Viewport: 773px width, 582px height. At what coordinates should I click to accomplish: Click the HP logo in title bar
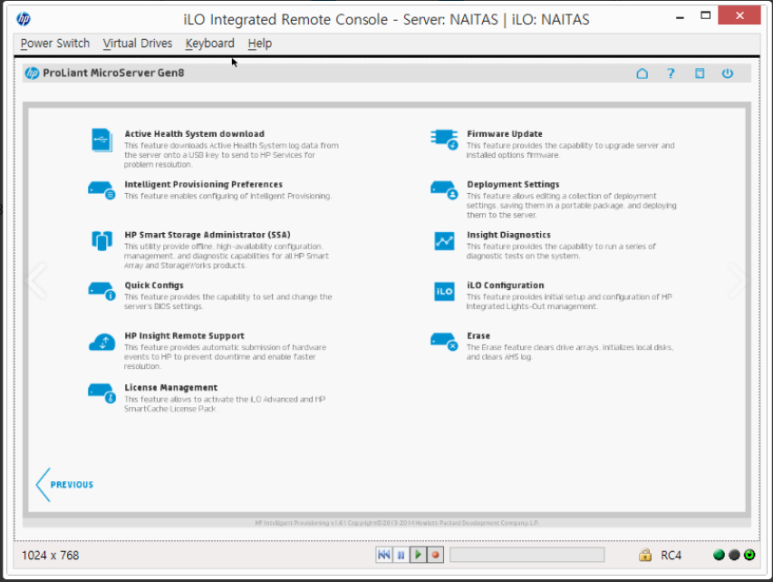(x=23, y=19)
